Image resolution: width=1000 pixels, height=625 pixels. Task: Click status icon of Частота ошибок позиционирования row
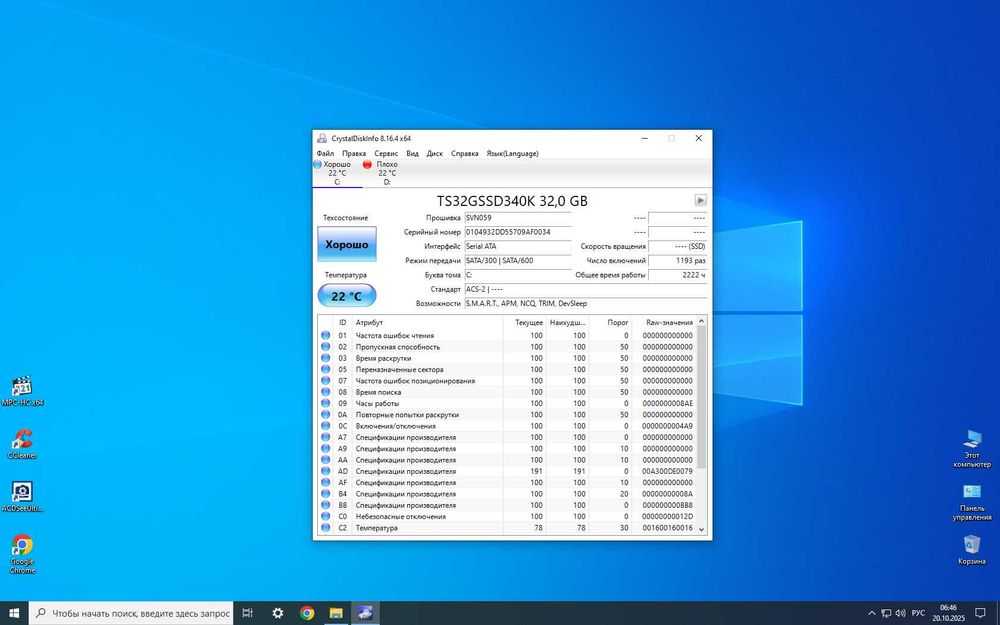(325, 381)
